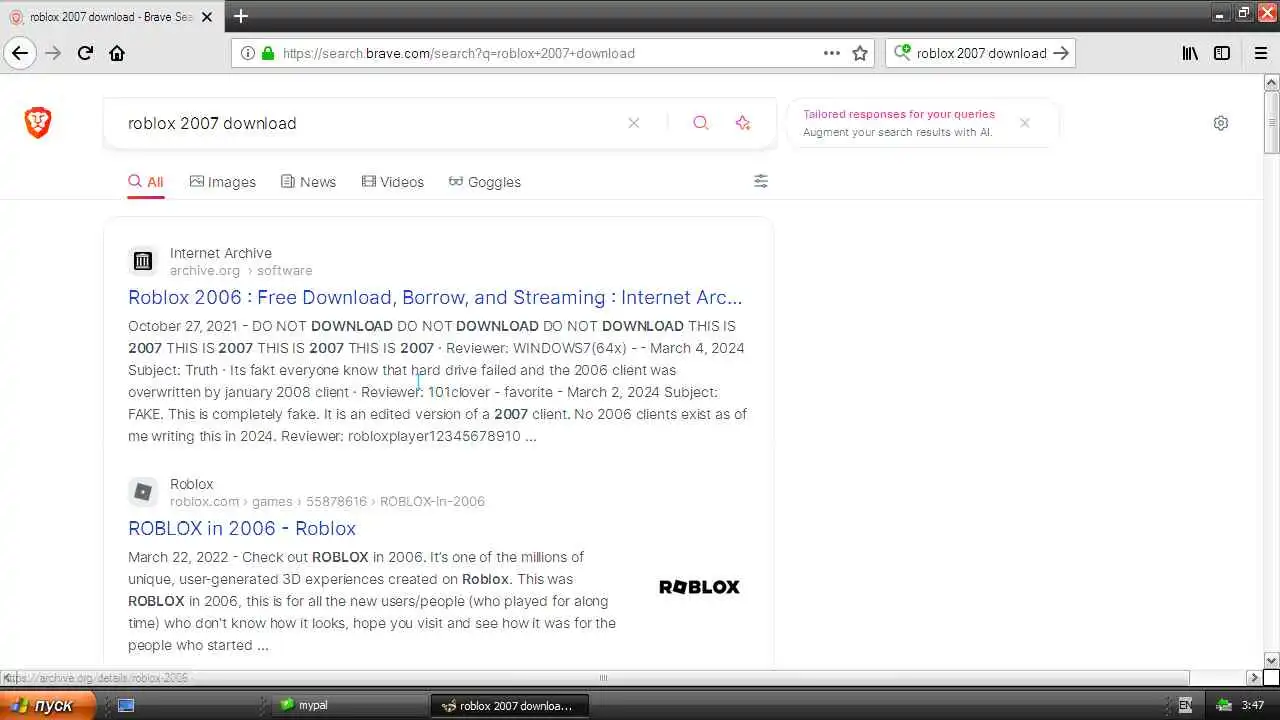The width and height of the screenshot is (1280, 720).
Task: Open a new tab with plus button
Action: click(241, 16)
